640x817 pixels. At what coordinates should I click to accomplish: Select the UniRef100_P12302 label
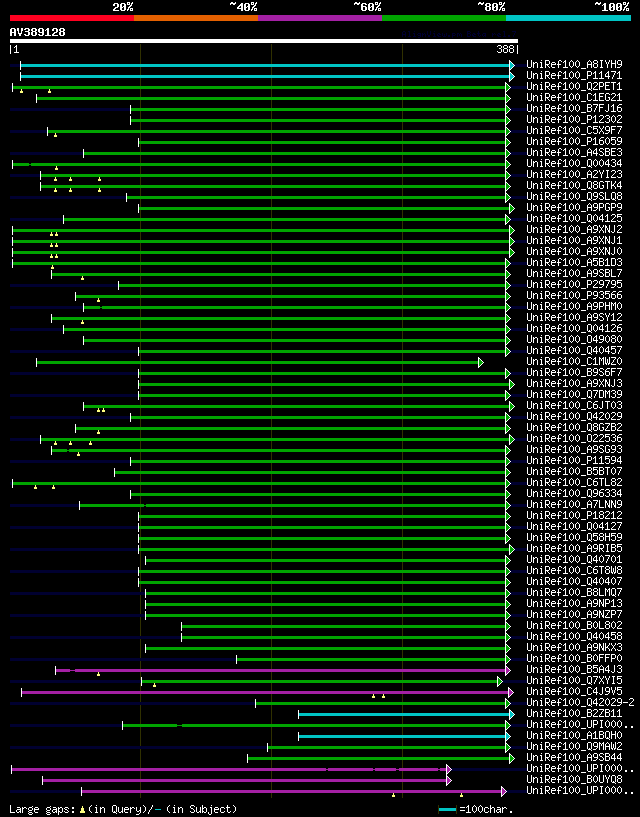574,119
